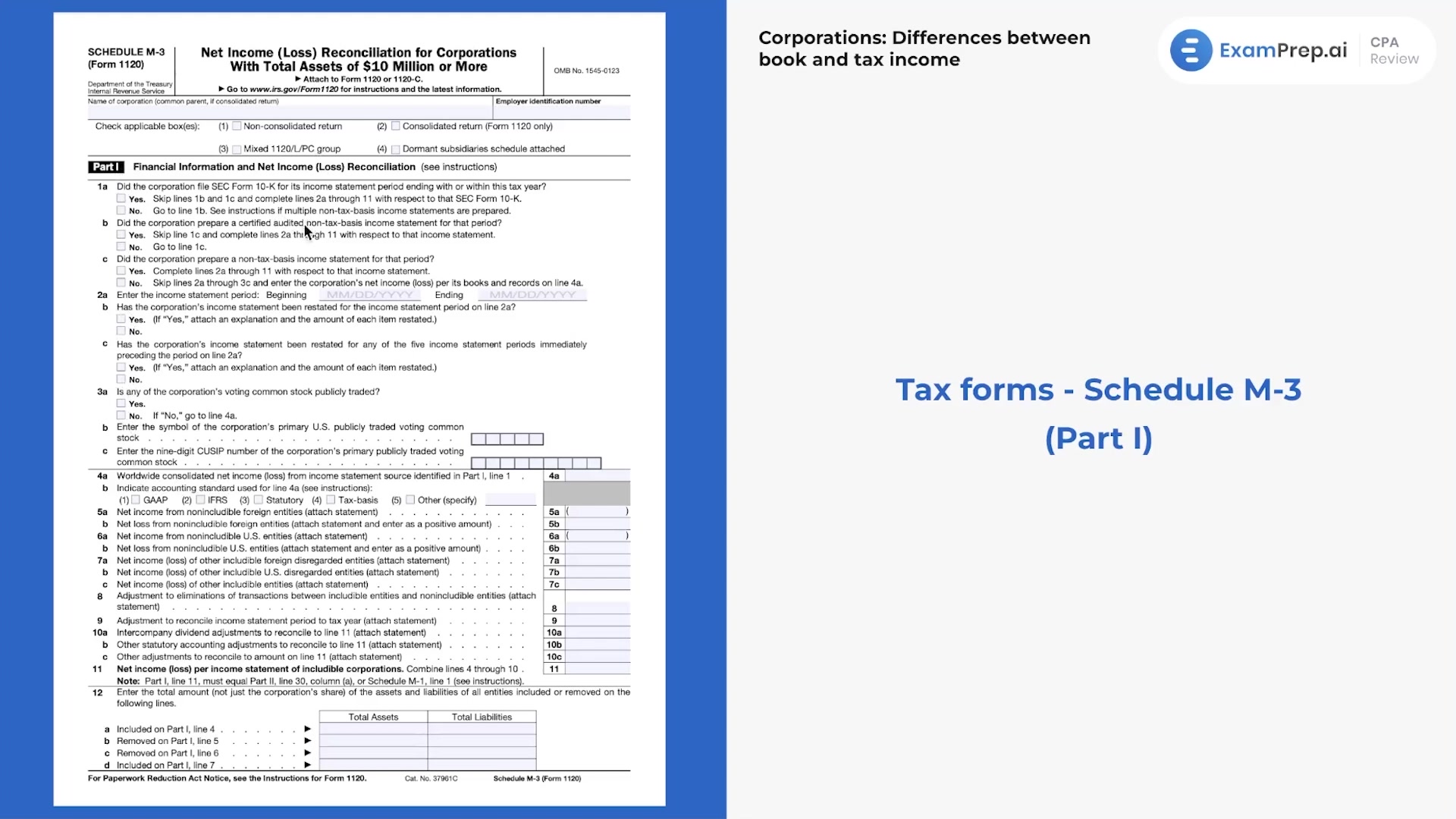Toggle Consolidated return Form 1120 only
Screen dimensions: 1456x819
(396, 125)
